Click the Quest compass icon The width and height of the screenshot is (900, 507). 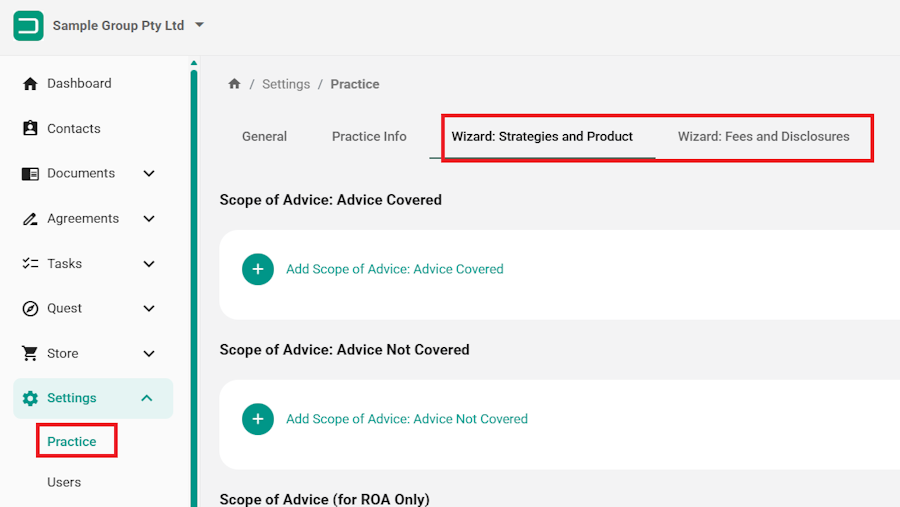pyautogui.click(x=30, y=308)
